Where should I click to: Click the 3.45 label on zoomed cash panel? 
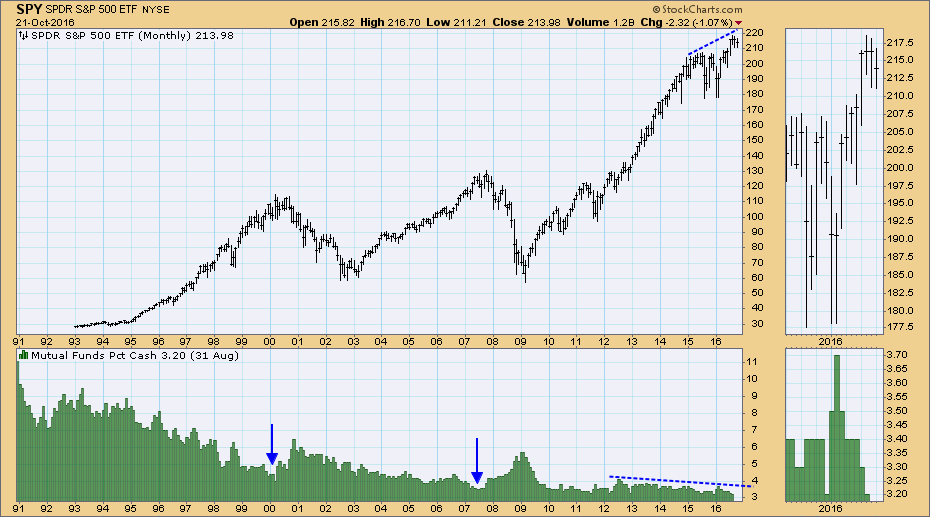(897, 425)
